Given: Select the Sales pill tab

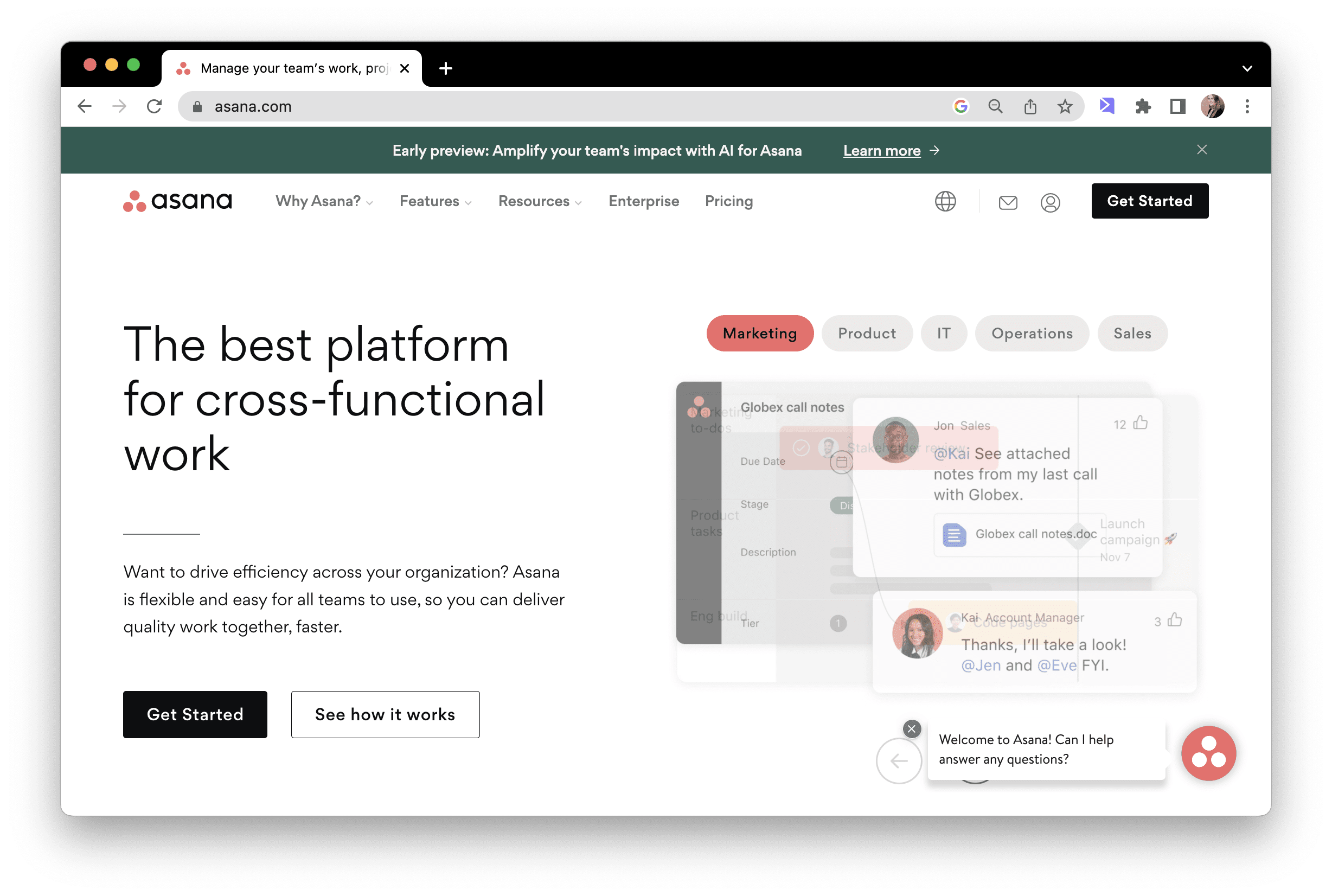Looking at the screenshot, I should click(1132, 333).
